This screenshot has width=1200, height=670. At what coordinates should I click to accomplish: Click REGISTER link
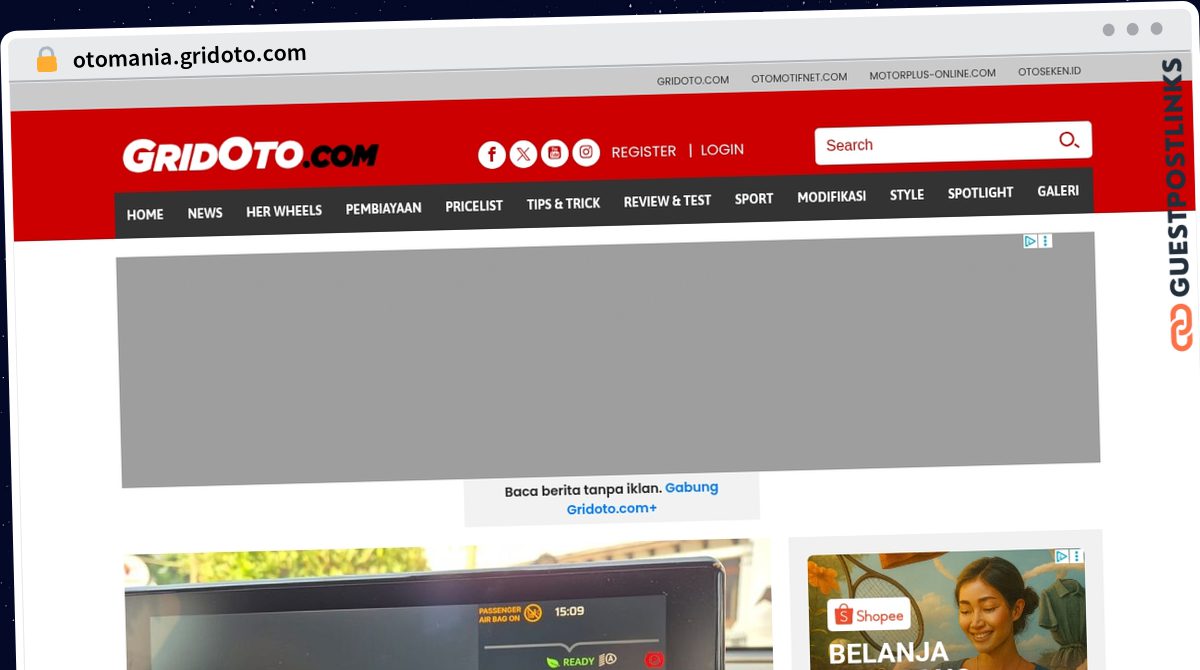644,151
